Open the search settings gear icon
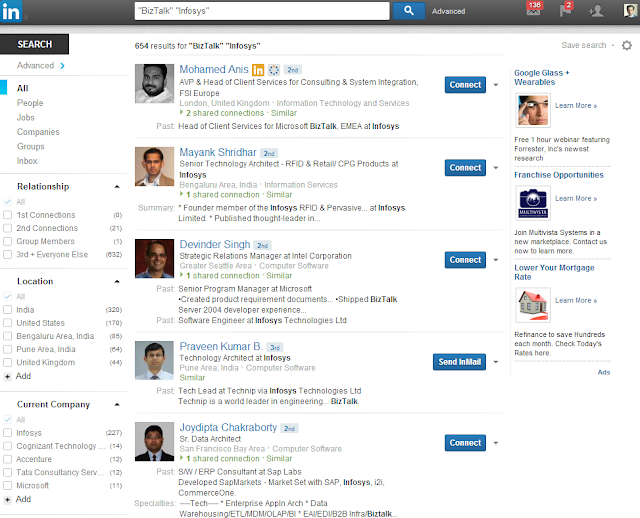The width and height of the screenshot is (640, 518). click(627, 45)
